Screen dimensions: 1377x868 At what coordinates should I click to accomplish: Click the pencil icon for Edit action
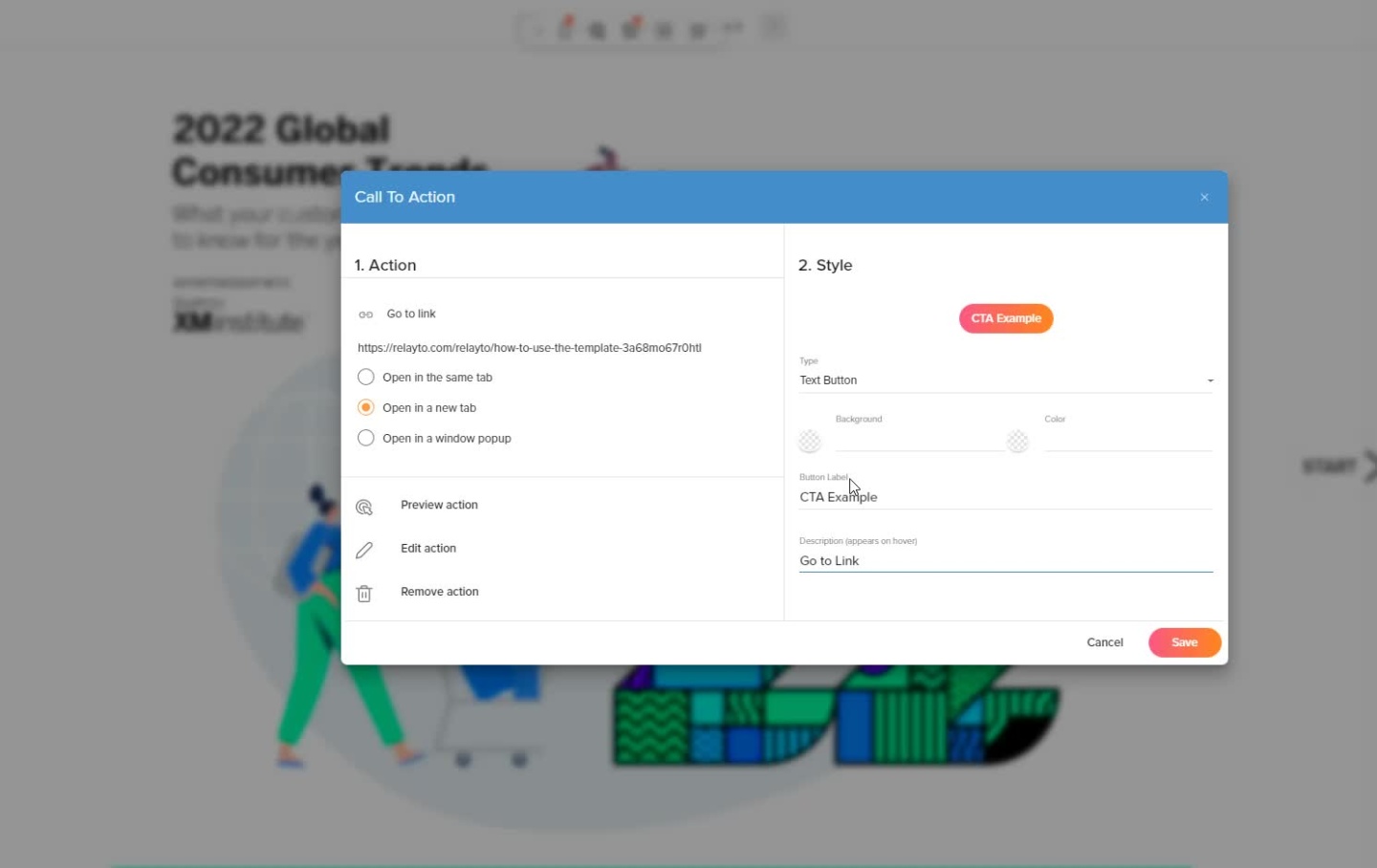coord(364,550)
